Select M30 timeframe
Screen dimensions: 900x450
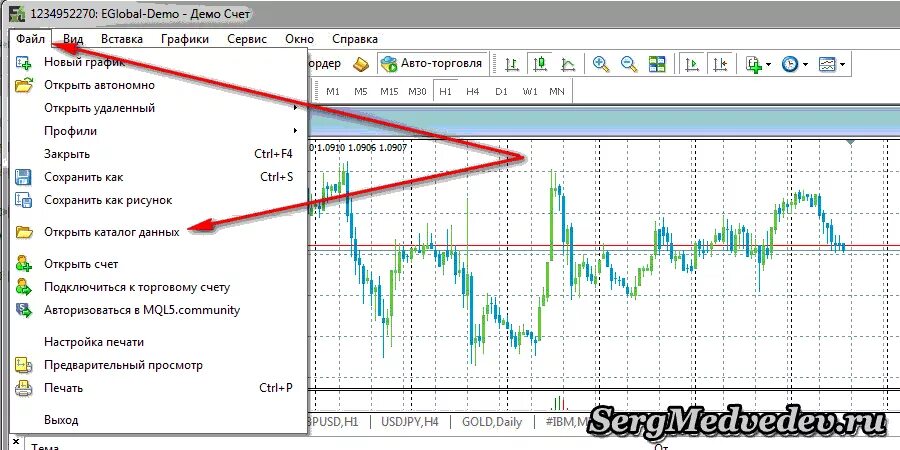(417, 91)
